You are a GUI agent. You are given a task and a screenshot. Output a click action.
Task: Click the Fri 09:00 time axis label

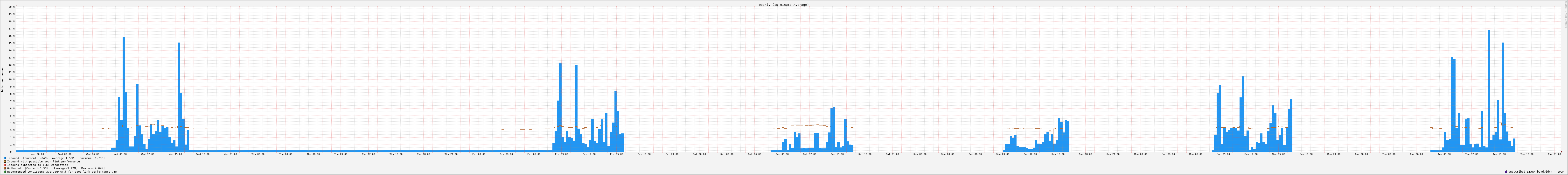point(561,154)
